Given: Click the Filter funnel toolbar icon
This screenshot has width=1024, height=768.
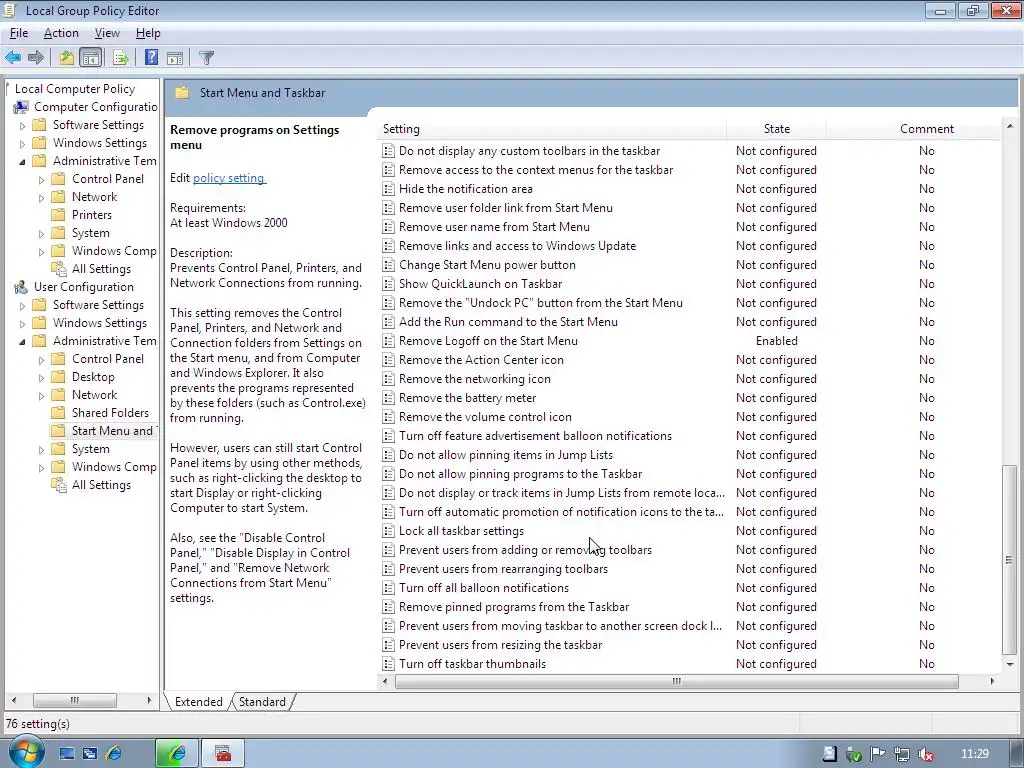Looking at the screenshot, I should [206, 57].
